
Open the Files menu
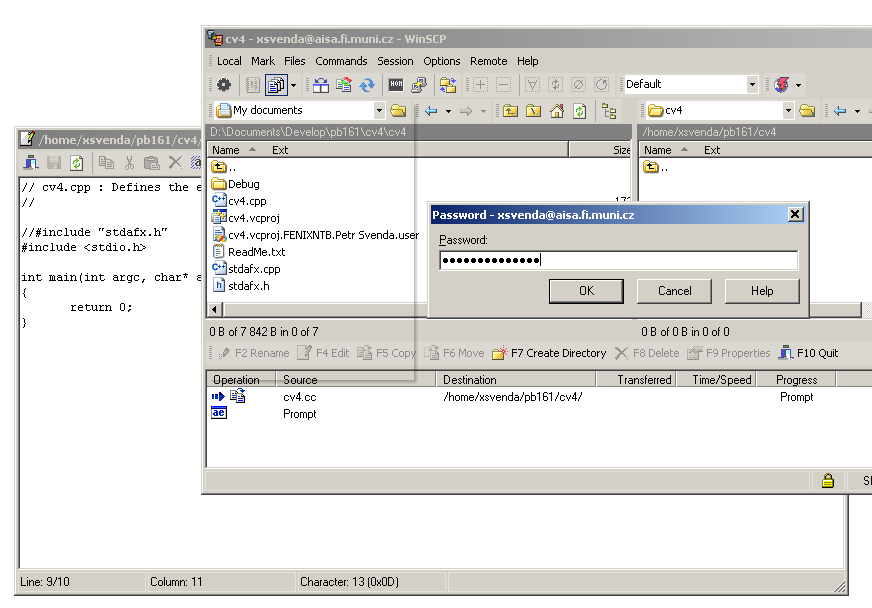tap(295, 61)
